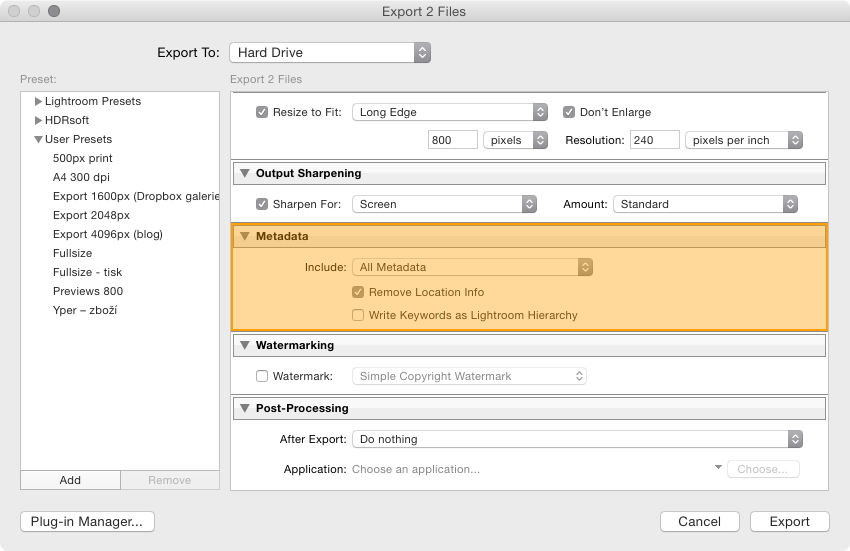Screen dimensions: 850x551
Task: Collapse the Watermarking section triangle
Action: click(x=245, y=345)
